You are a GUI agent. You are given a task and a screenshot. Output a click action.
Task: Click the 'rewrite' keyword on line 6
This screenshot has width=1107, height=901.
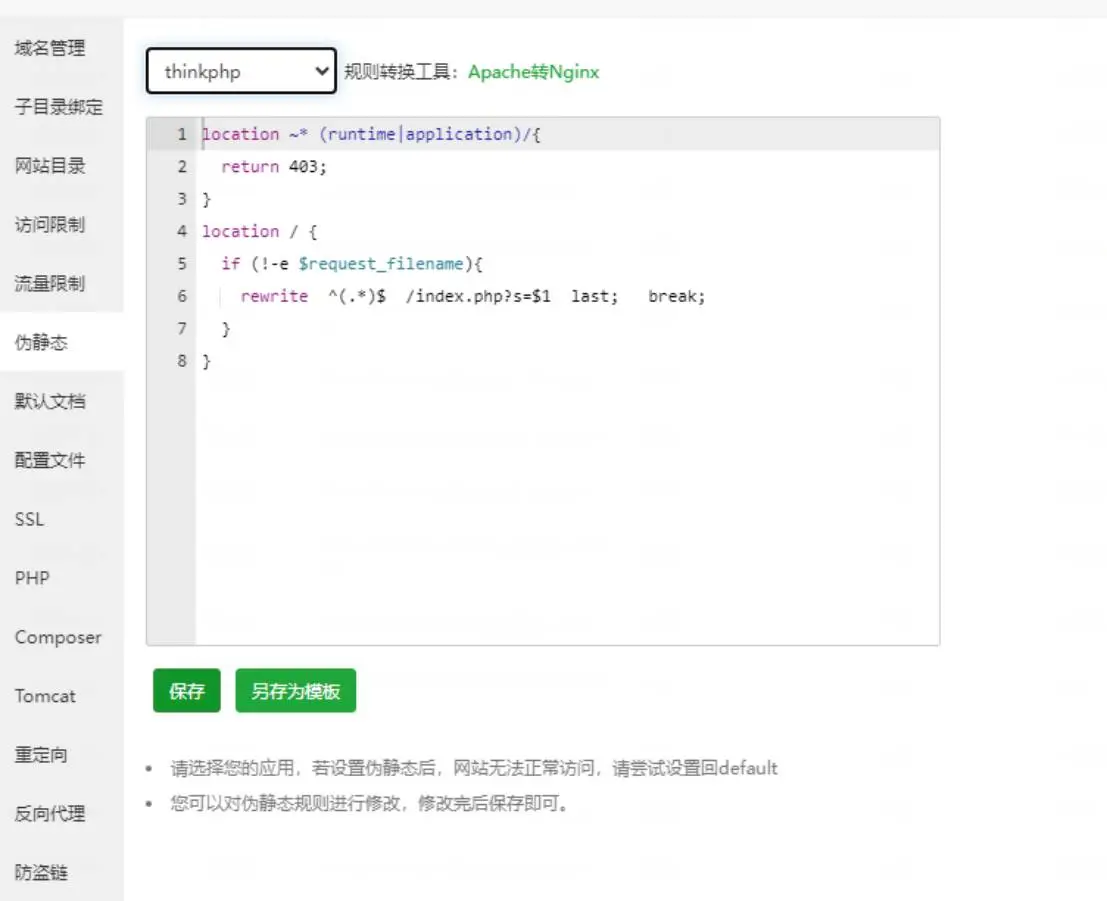tap(274, 296)
